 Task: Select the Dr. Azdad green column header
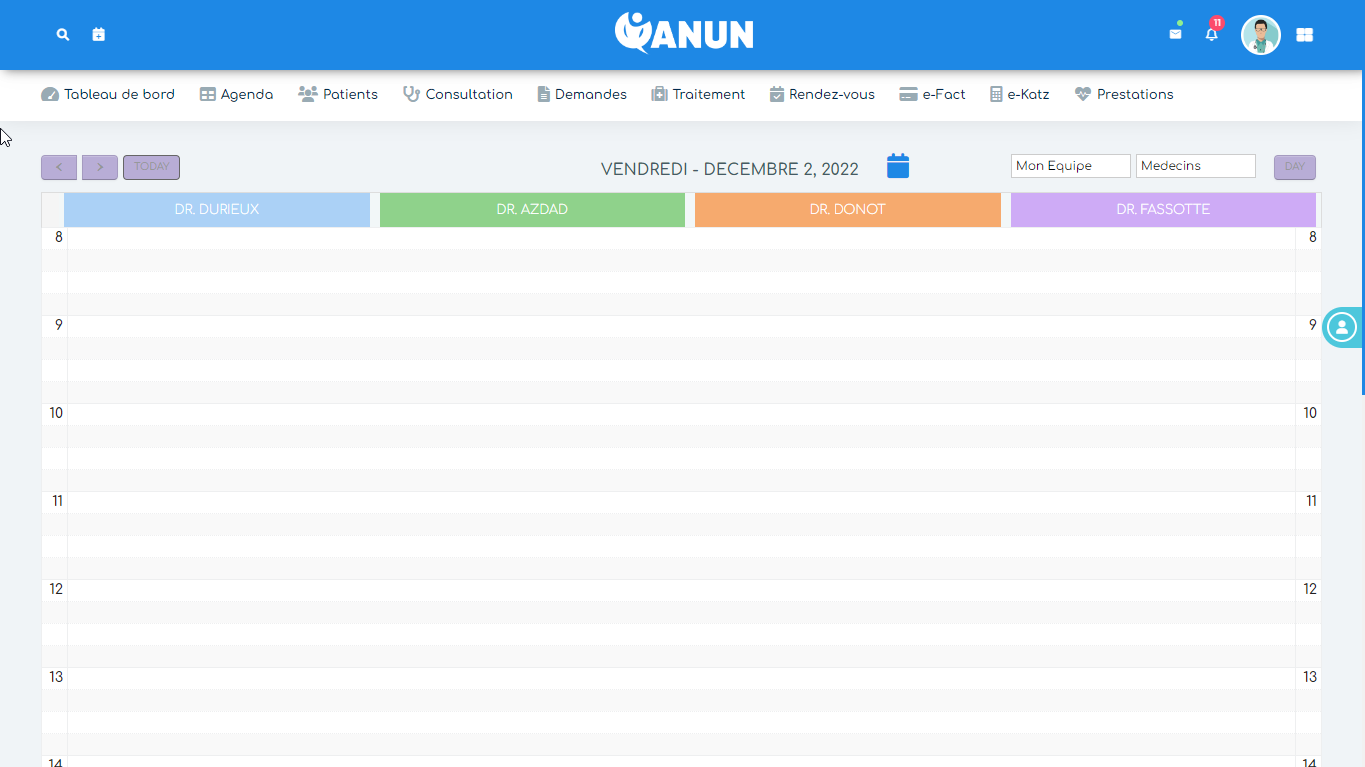(x=532, y=210)
